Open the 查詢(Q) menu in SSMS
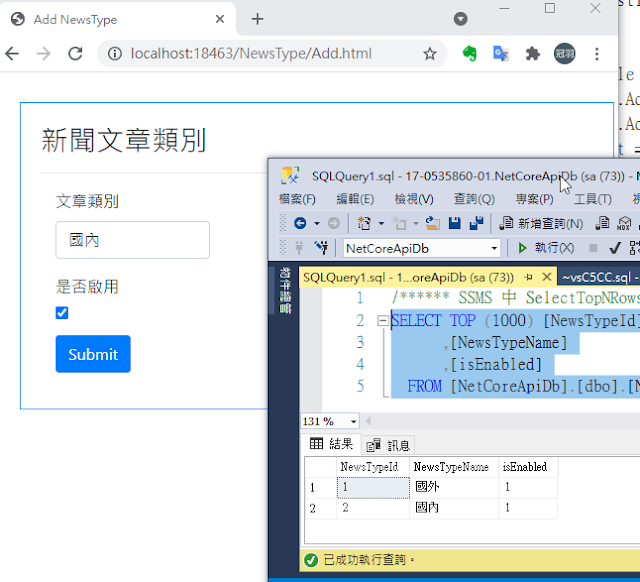Screen dimensions: 640x582 tap(474, 199)
